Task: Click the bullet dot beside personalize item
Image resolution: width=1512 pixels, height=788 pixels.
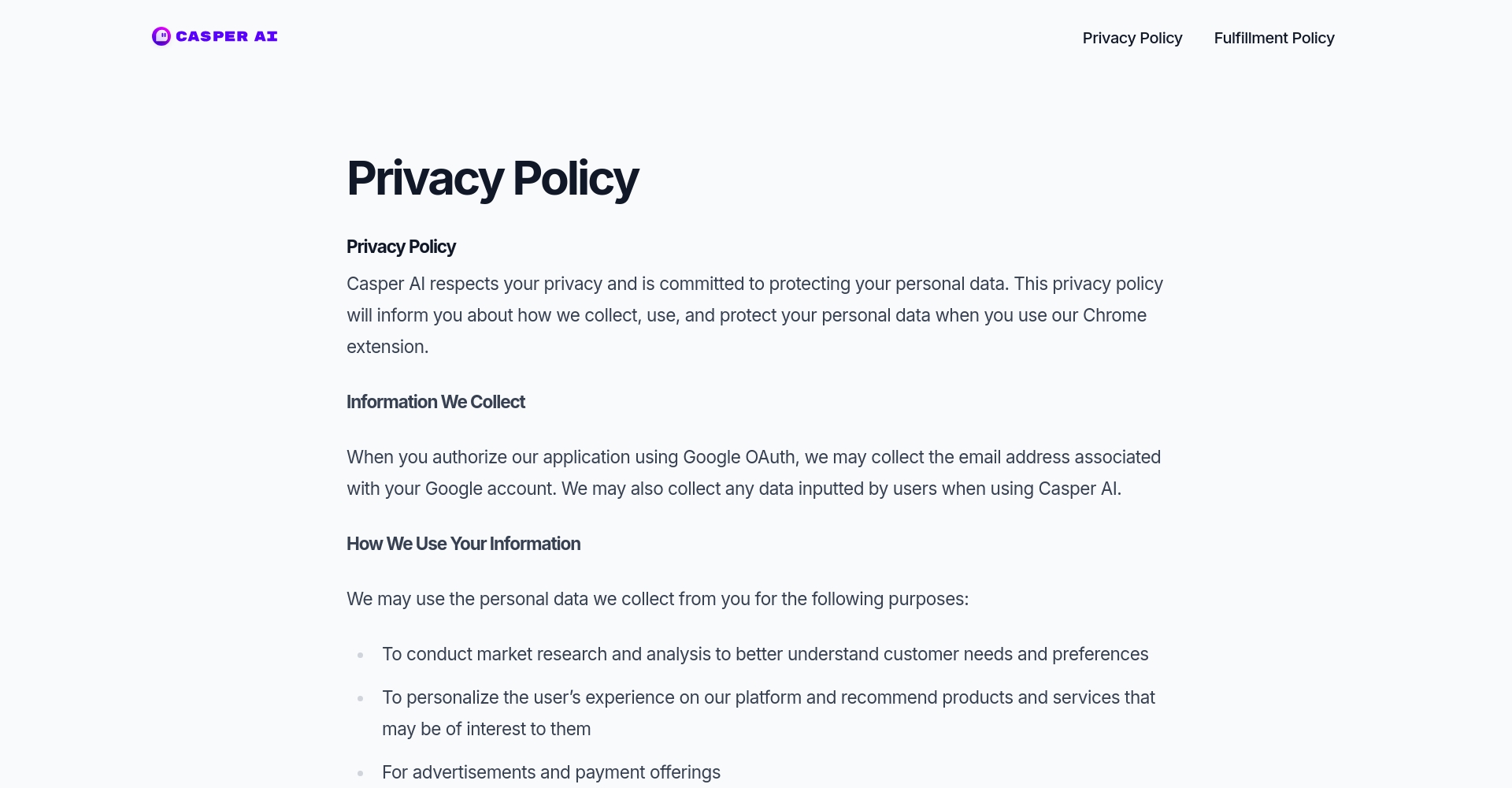Action: [361, 698]
